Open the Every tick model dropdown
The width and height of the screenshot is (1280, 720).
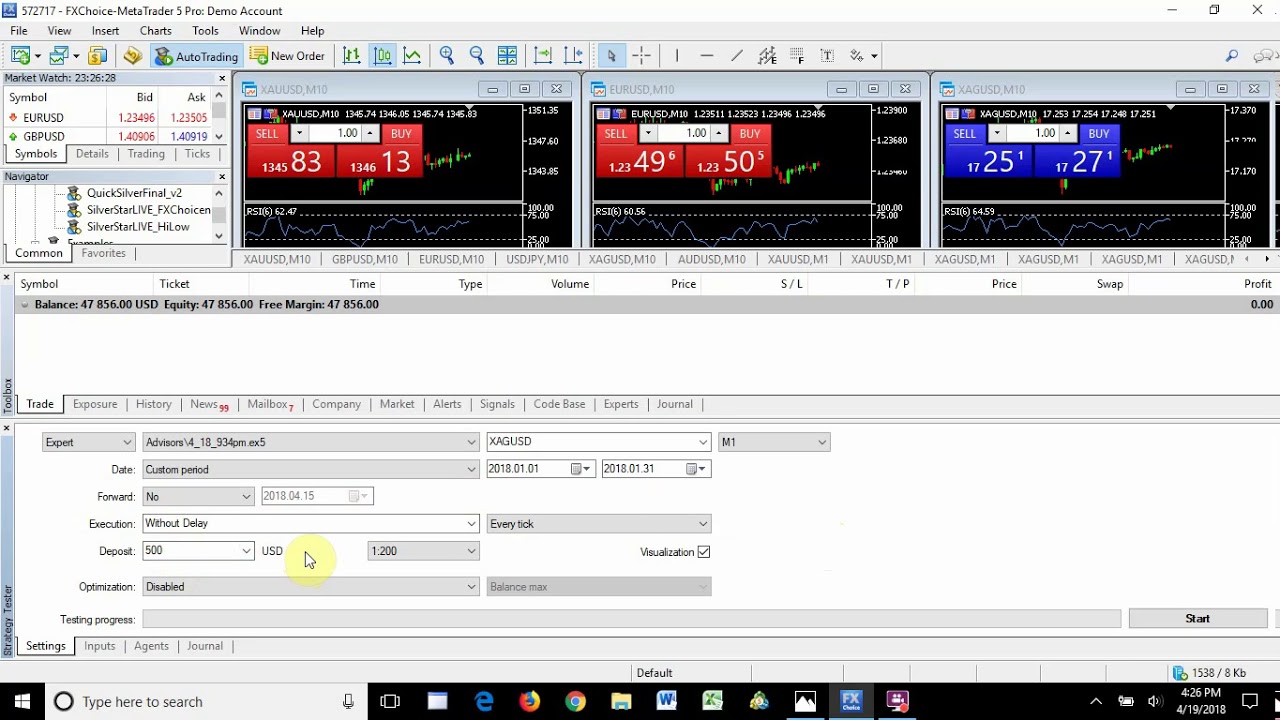click(598, 523)
